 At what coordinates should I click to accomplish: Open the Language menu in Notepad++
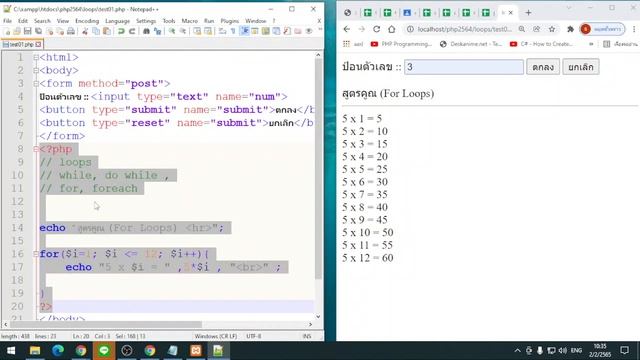tap(117, 21)
